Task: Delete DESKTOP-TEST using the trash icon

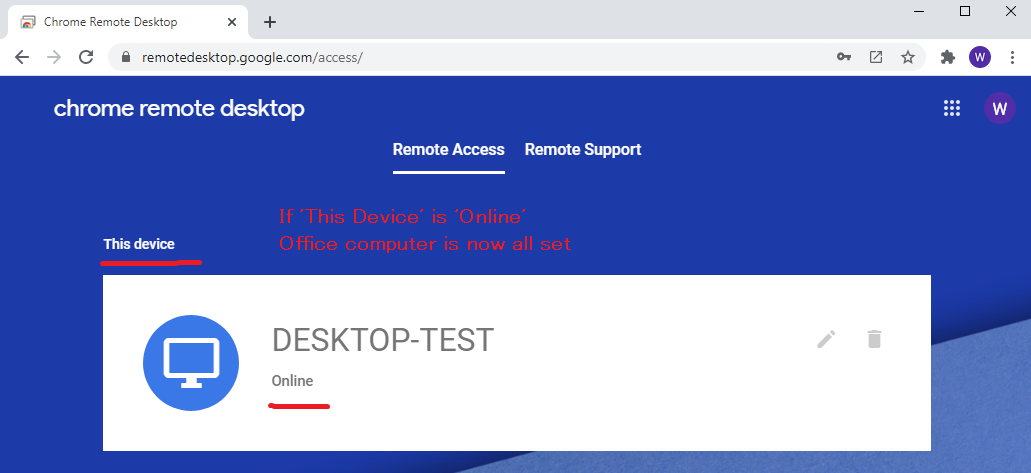Action: 874,339
